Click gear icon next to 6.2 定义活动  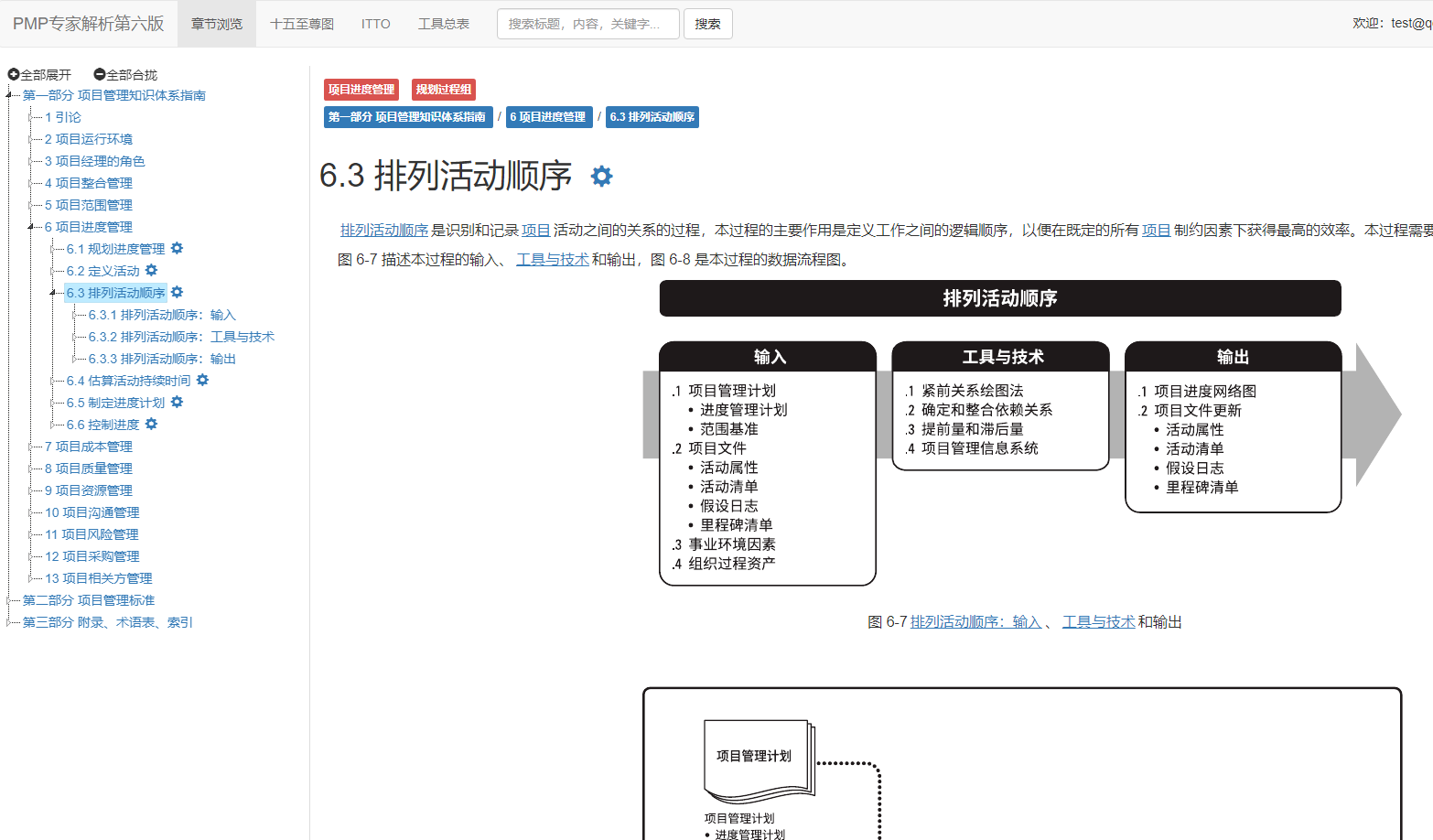click(152, 270)
